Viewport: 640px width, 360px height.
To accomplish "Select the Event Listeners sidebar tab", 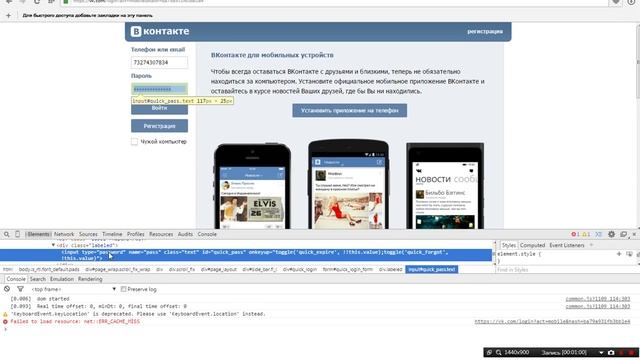I will tap(567, 245).
